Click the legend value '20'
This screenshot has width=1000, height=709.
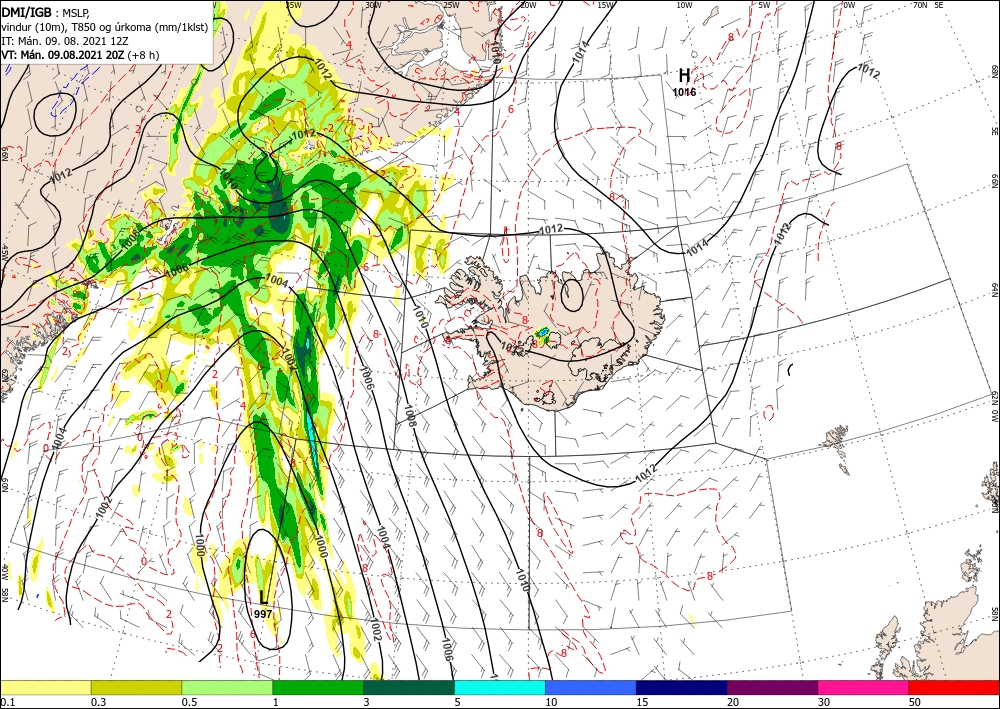click(x=733, y=702)
